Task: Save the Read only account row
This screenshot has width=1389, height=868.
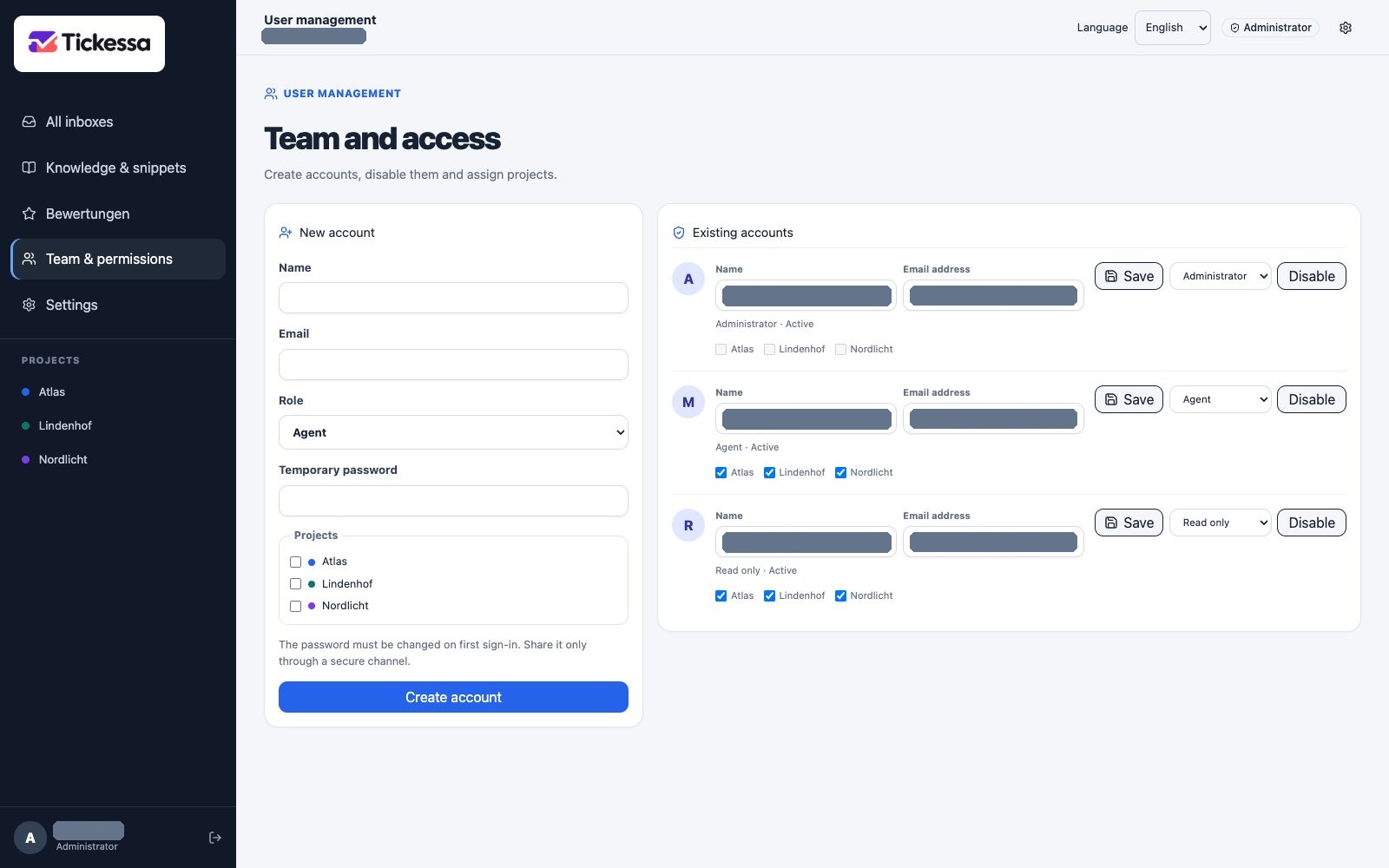Action: (1129, 523)
